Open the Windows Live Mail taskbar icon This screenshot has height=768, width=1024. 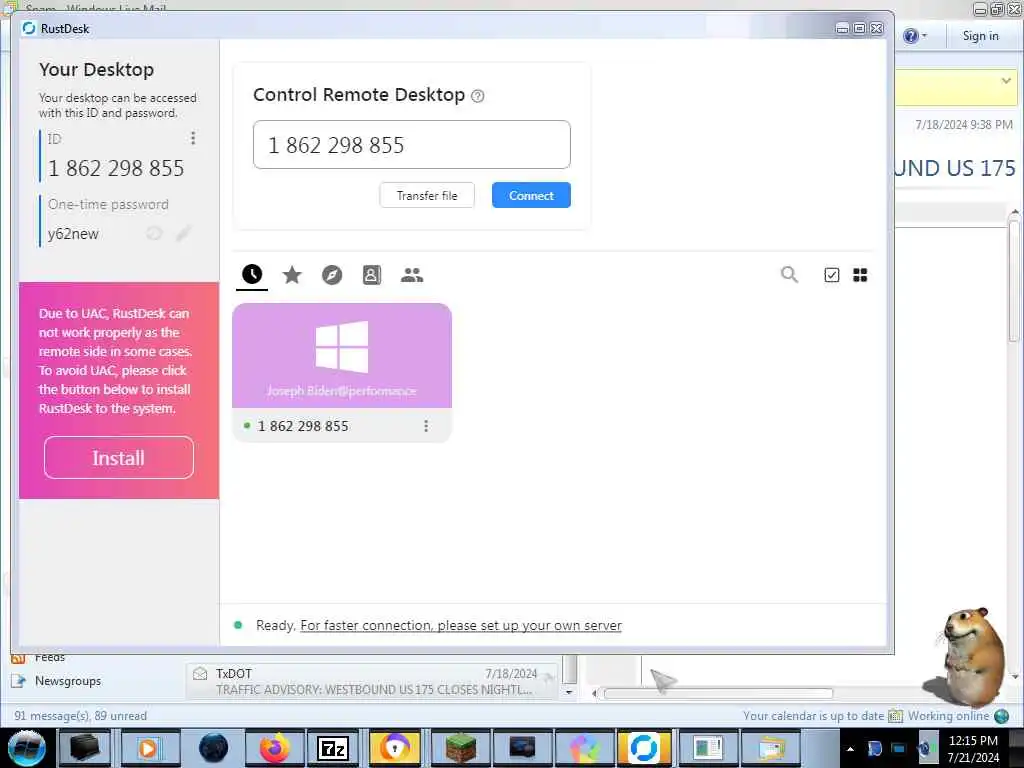(771, 748)
